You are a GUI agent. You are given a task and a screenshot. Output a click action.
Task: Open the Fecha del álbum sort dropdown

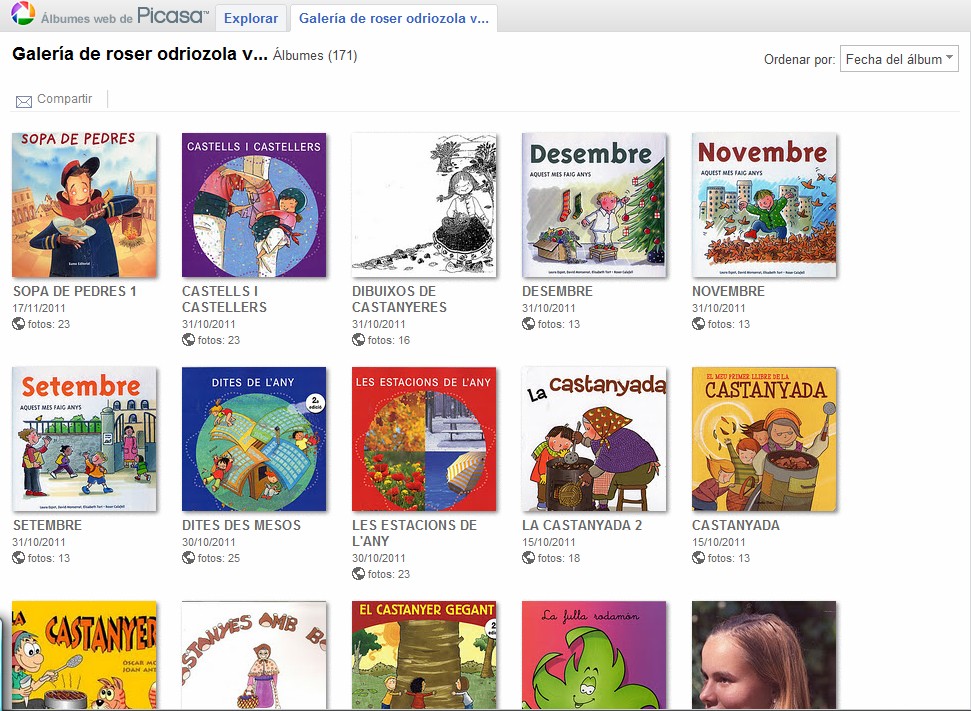899,59
